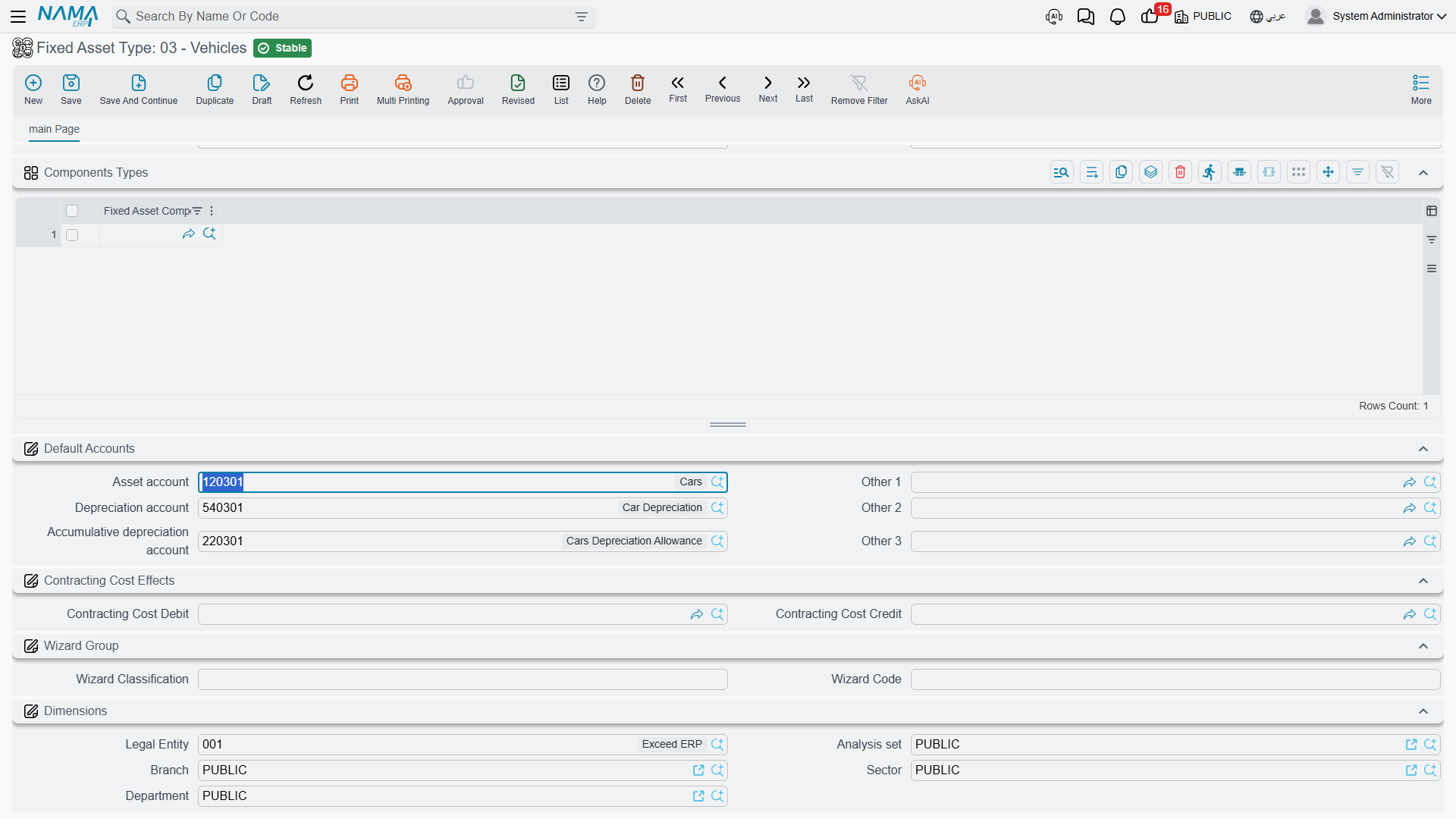Open Fixed Asset Component column menu dots
This screenshot has width=1456, height=819.
pyautogui.click(x=212, y=211)
